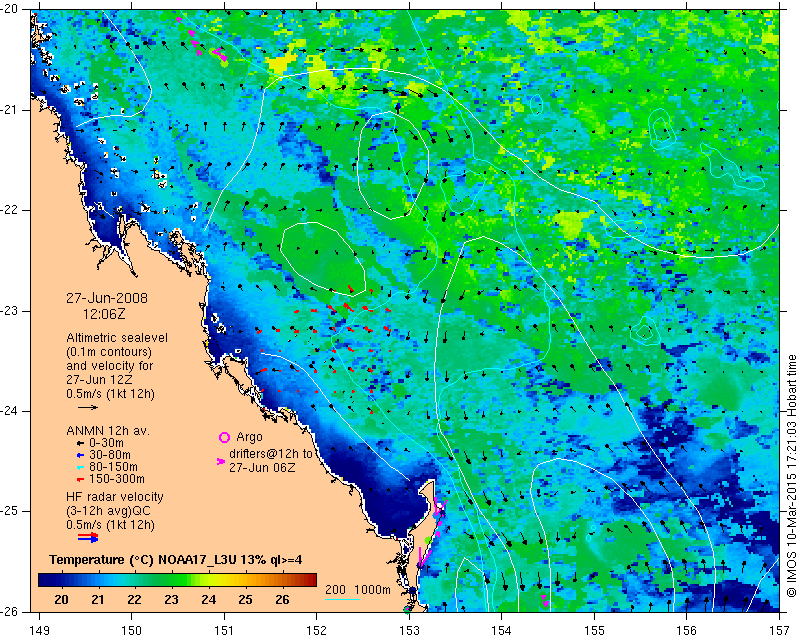Screen dimensions: 800x640
Task: Click the magenta drifter arrow legend symbol
Action: (221, 461)
